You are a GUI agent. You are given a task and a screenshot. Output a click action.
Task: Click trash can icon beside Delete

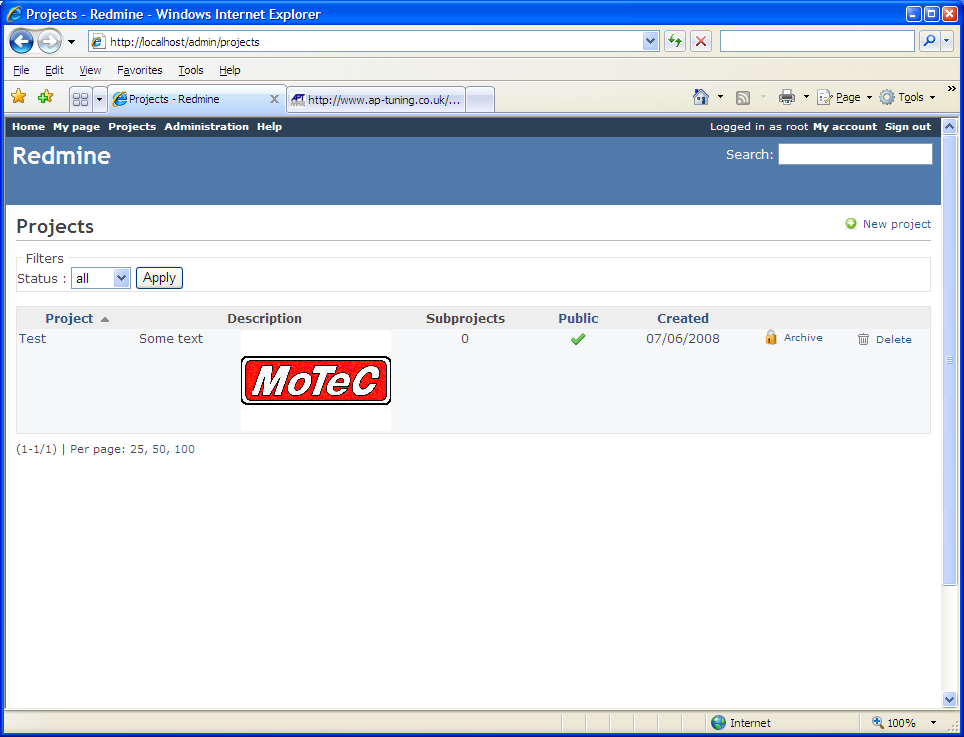pyautogui.click(x=863, y=339)
